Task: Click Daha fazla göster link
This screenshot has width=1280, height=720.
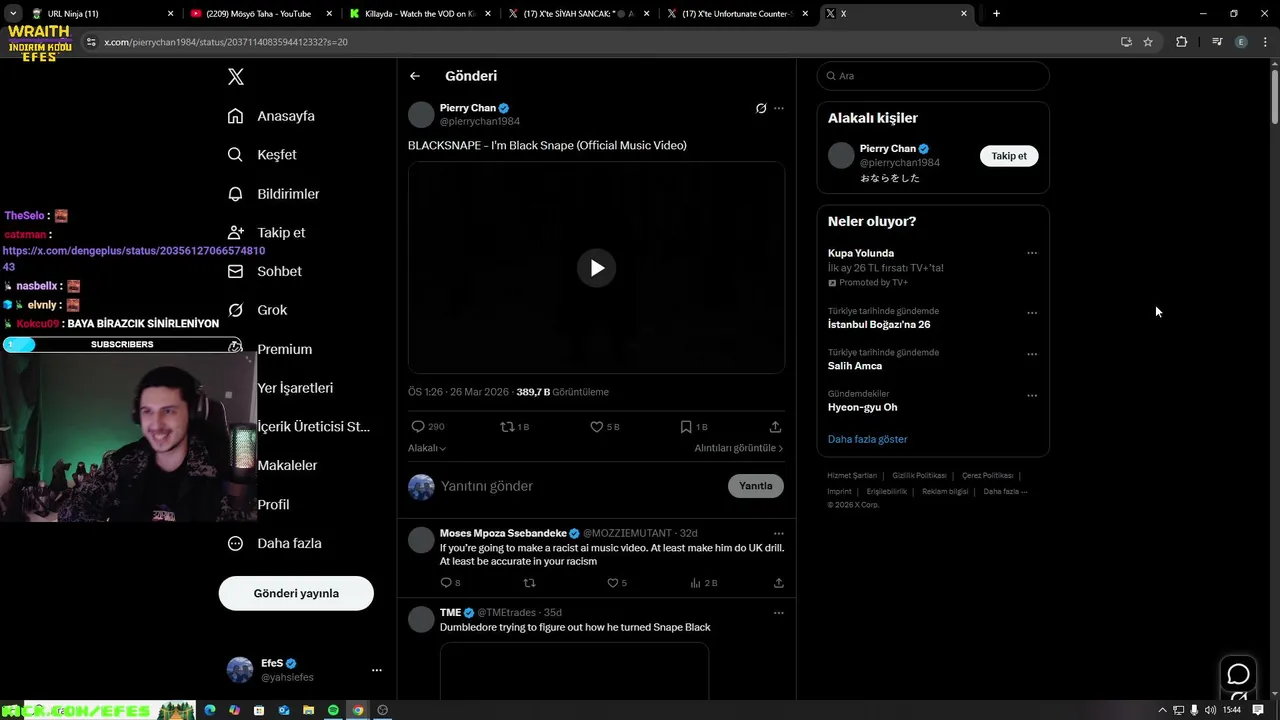Action: (x=867, y=439)
